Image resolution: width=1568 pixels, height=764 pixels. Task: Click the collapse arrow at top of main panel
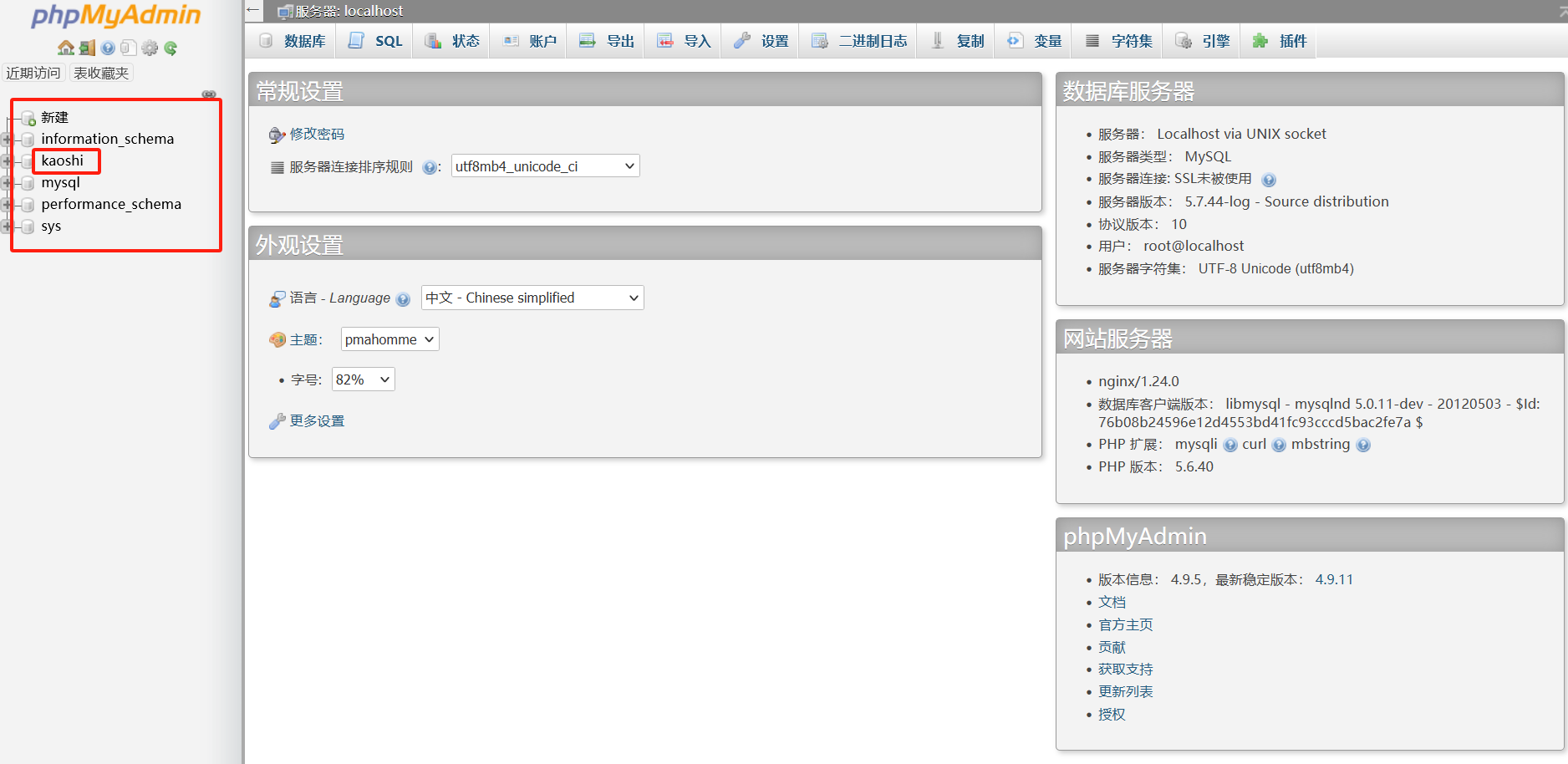coord(253,10)
